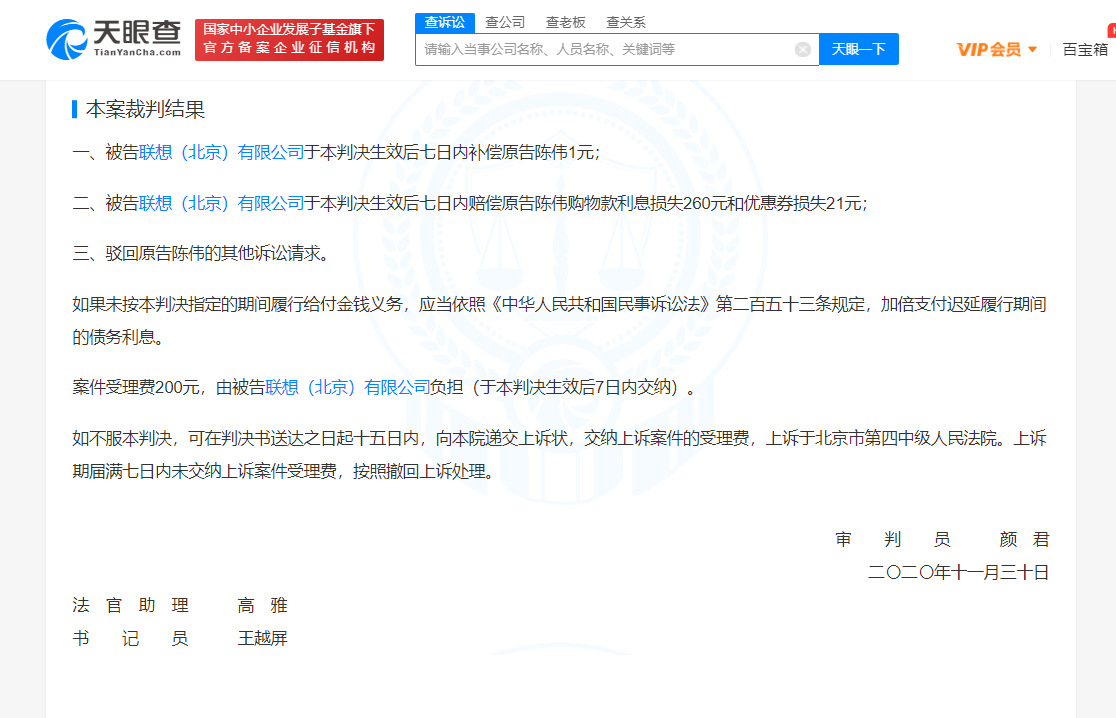The width and height of the screenshot is (1116, 718).
Task: Click the date 二〇二〇年十一月三十日
Action: click(958, 572)
